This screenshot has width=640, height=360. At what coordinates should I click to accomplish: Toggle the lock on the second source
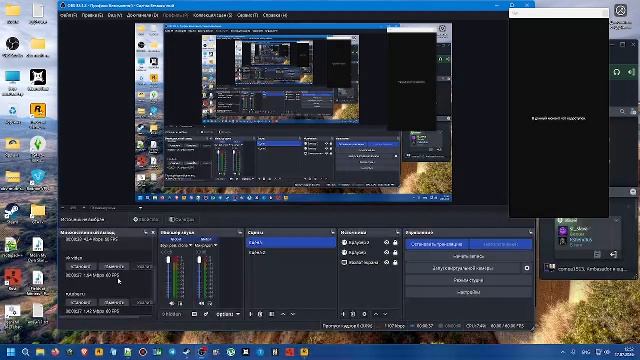pos(395,253)
